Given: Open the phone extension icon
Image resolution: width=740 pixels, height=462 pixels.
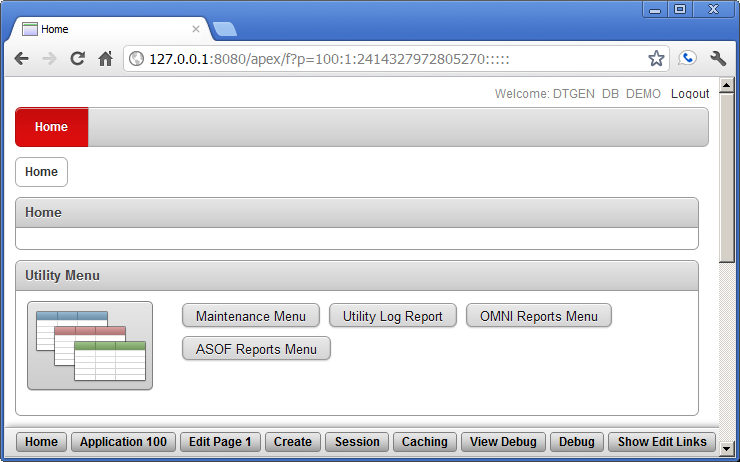Looking at the screenshot, I should coord(687,59).
